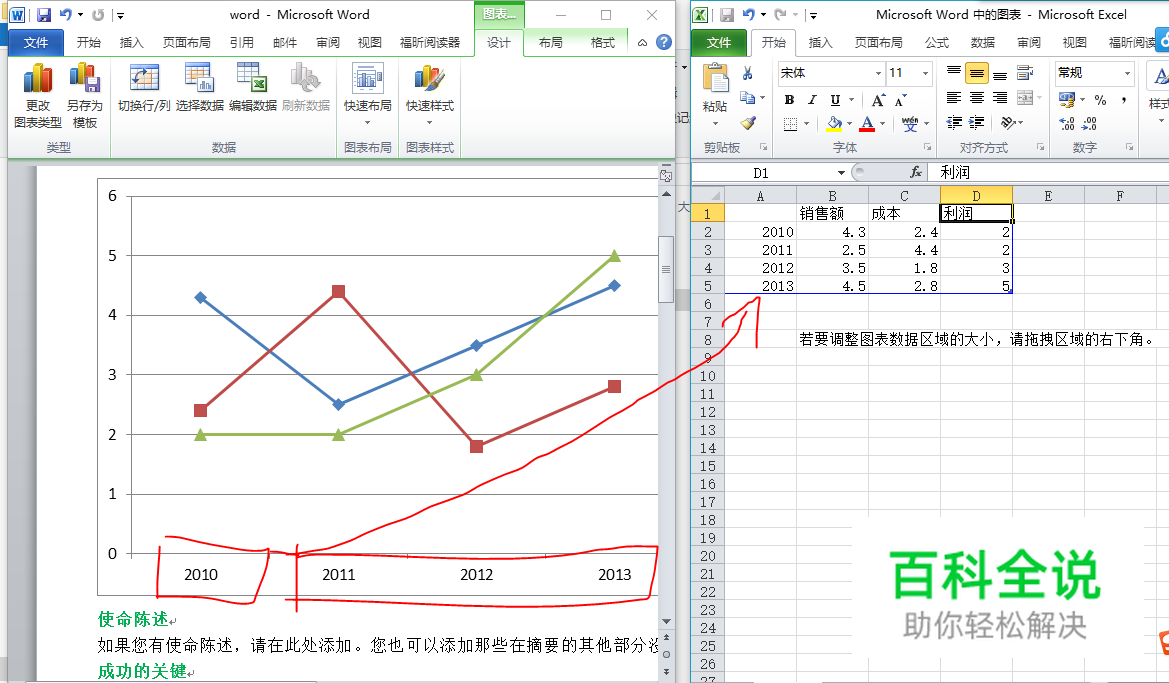Collapse the Word ribbon with the caret icon

(x=642, y=43)
